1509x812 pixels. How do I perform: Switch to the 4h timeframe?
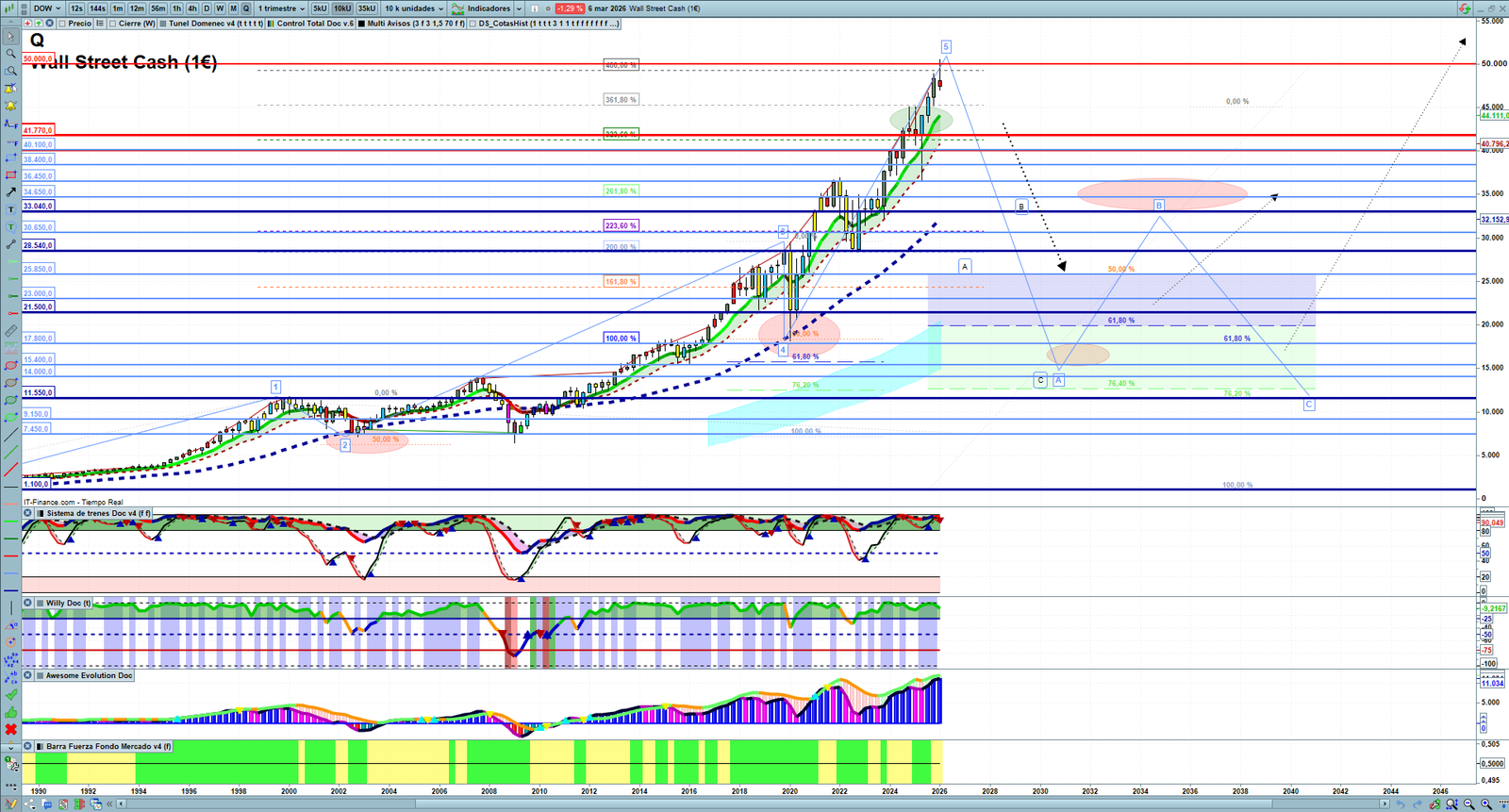click(191, 8)
